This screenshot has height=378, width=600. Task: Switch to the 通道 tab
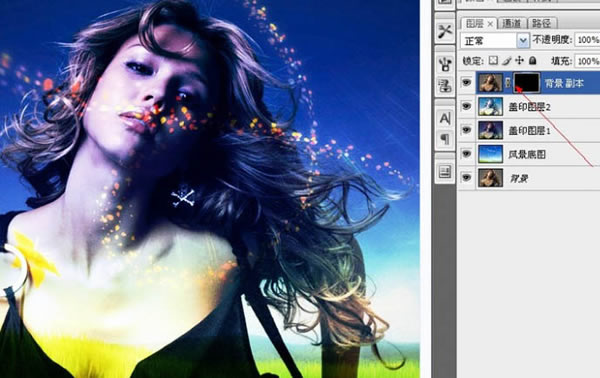click(511, 23)
